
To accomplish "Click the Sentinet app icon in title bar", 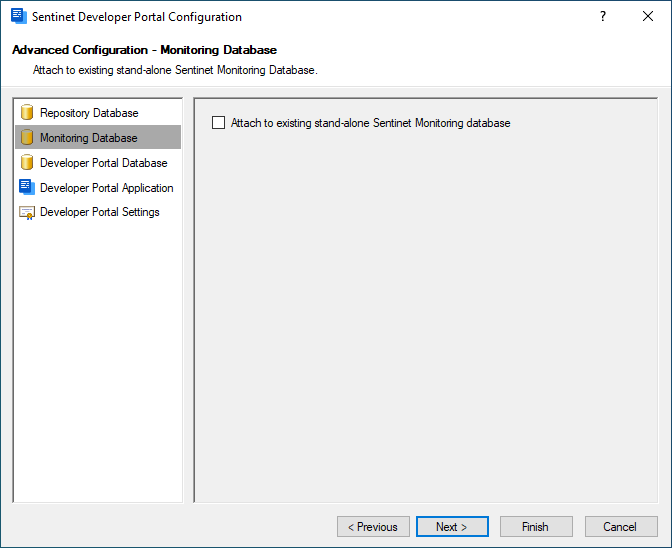I will (19, 16).
